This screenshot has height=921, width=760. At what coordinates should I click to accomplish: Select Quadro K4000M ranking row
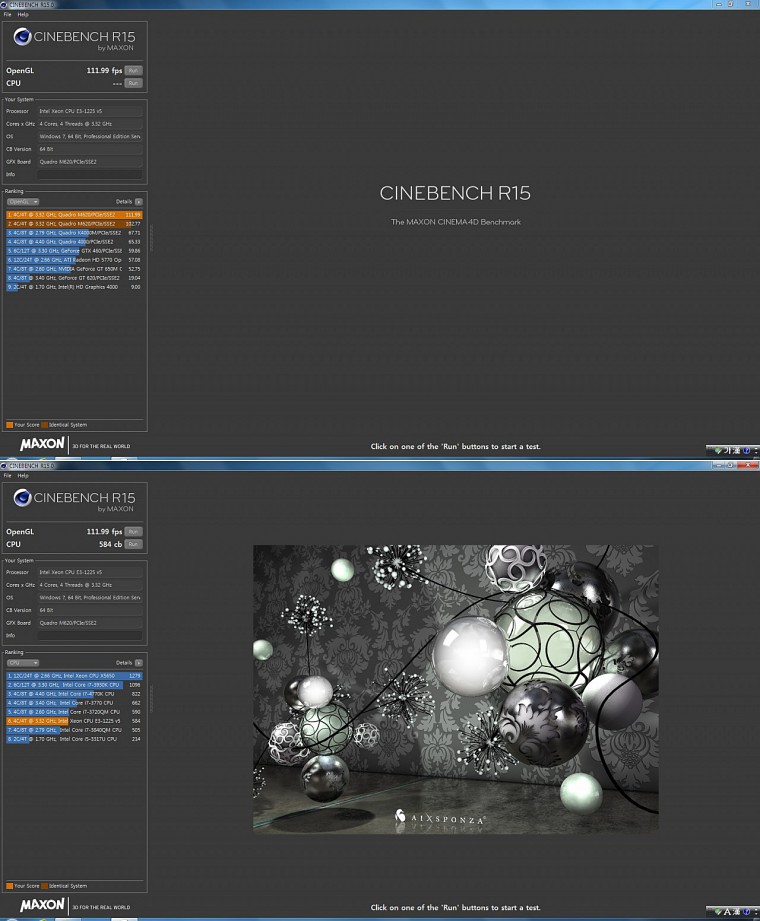pyautogui.click(x=74, y=233)
